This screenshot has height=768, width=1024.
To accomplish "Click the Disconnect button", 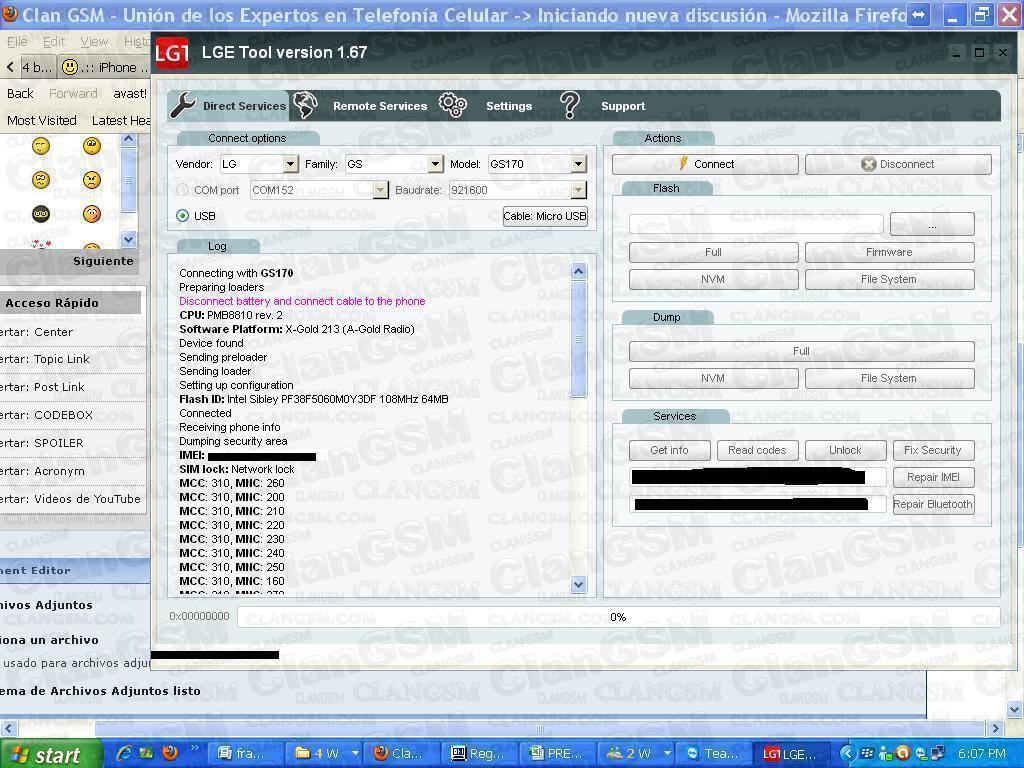I will click(898, 165).
